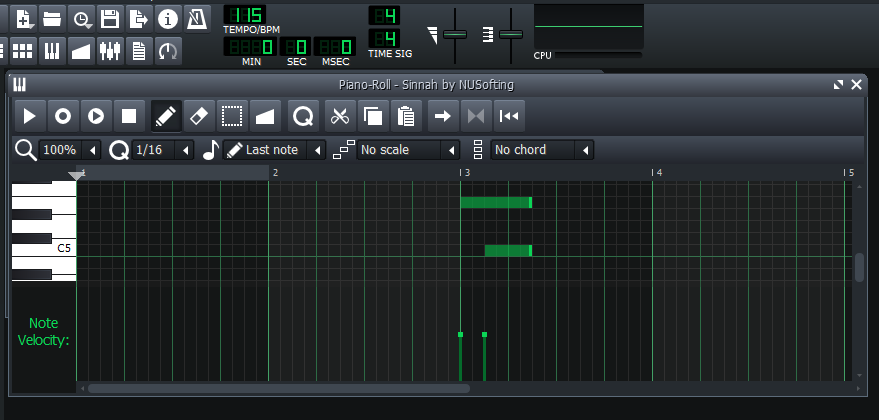Show the Controller Rack
879x420 pixels.
tap(168, 51)
